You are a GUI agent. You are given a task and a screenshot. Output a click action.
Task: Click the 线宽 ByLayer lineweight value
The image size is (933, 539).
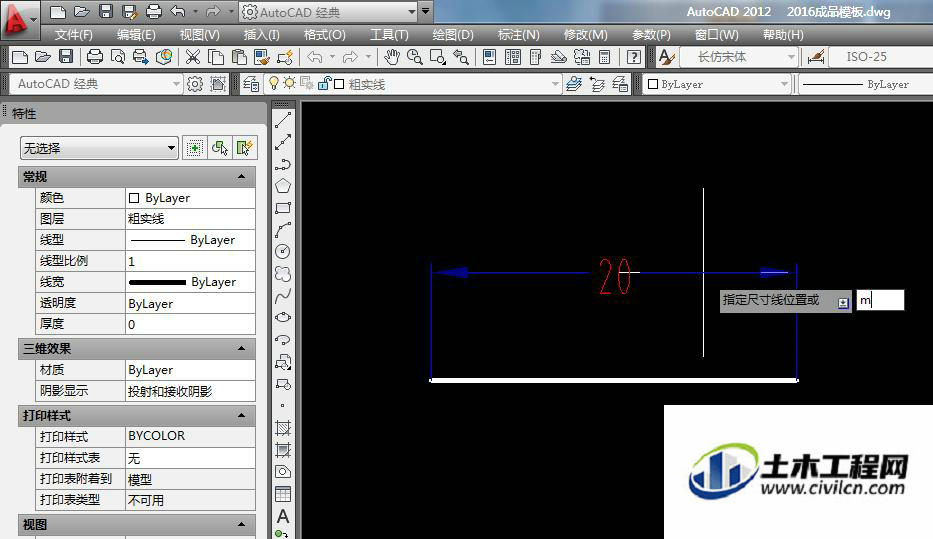[x=190, y=282]
